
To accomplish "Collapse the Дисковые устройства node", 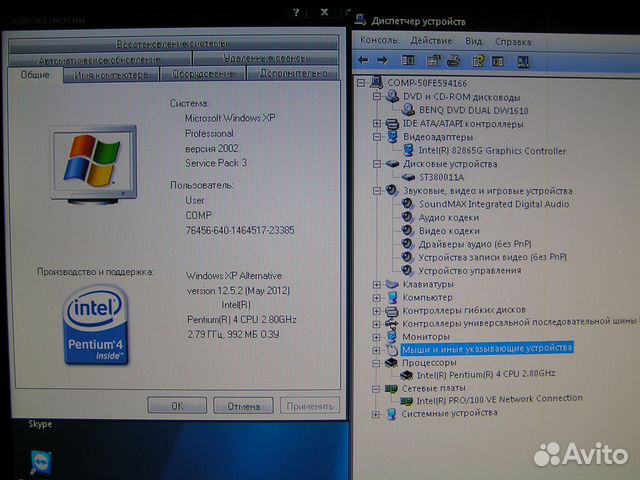I will pyautogui.click(x=377, y=164).
